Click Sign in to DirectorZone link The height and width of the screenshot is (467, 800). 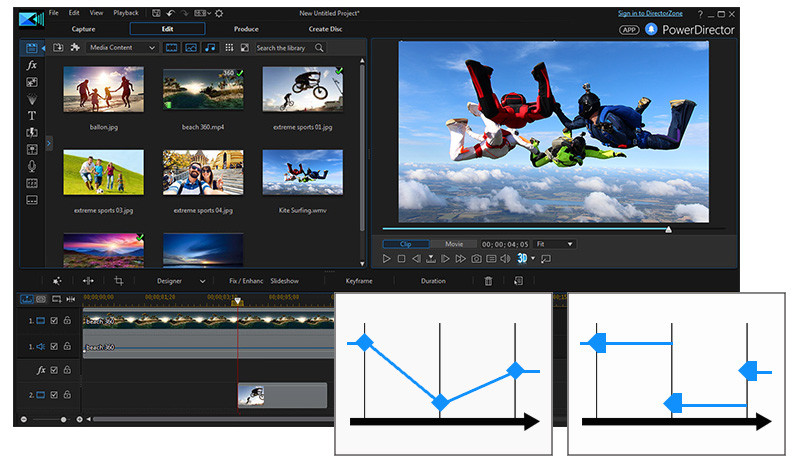[x=662, y=13]
